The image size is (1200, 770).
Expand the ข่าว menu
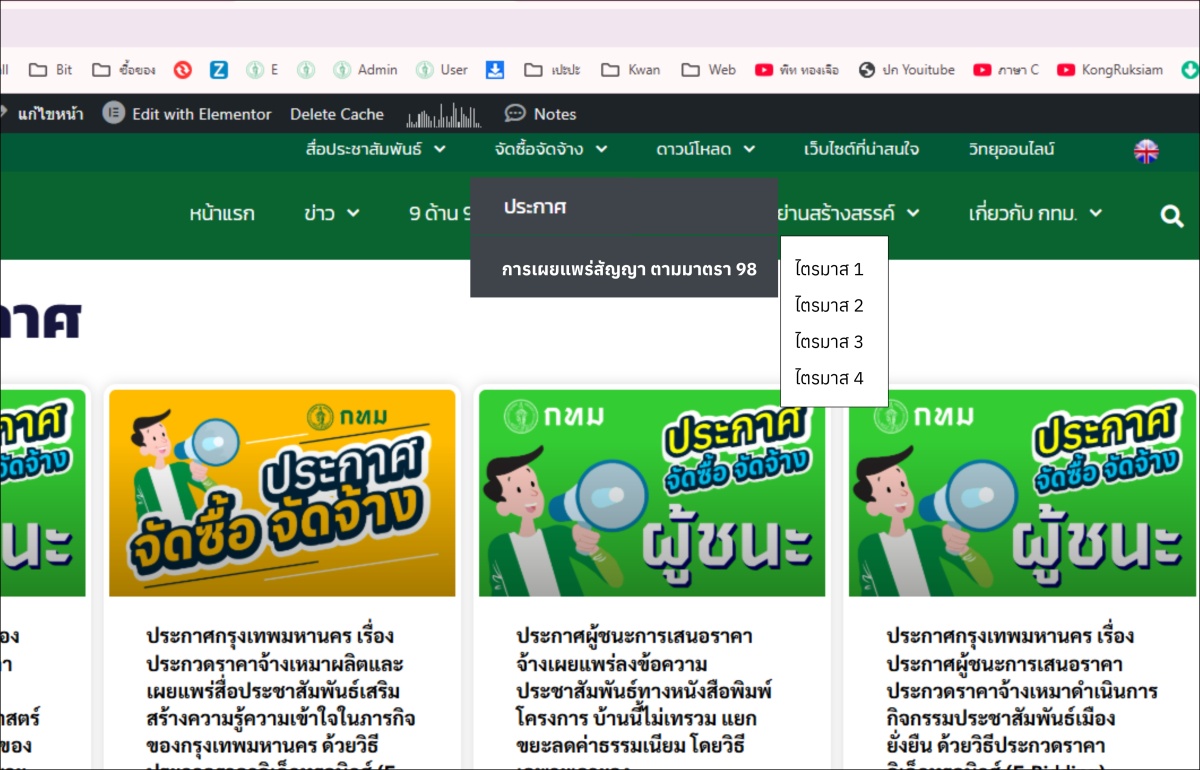pyautogui.click(x=332, y=213)
